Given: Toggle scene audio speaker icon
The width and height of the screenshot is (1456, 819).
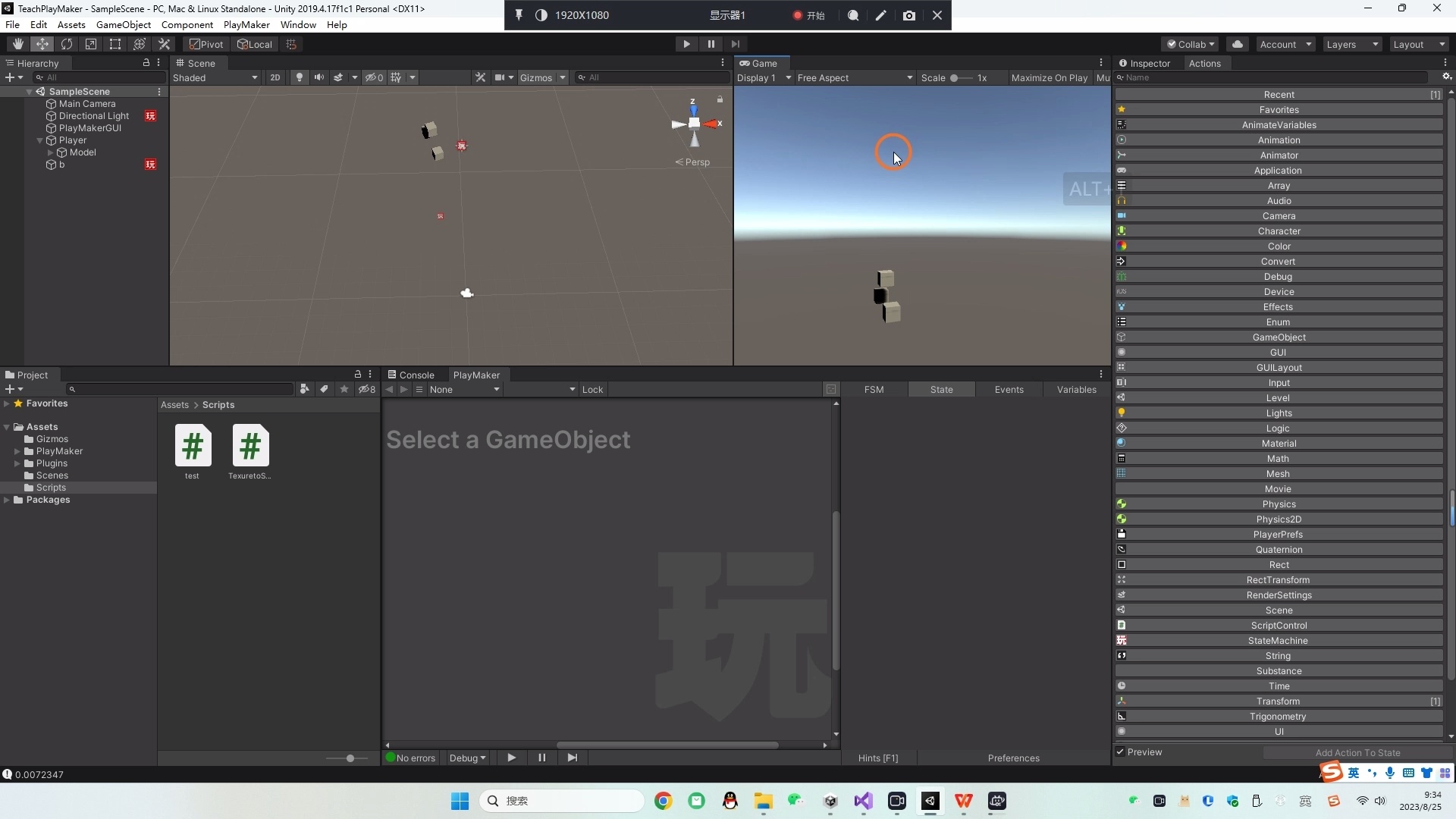Looking at the screenshot, I should coord(318,77).
